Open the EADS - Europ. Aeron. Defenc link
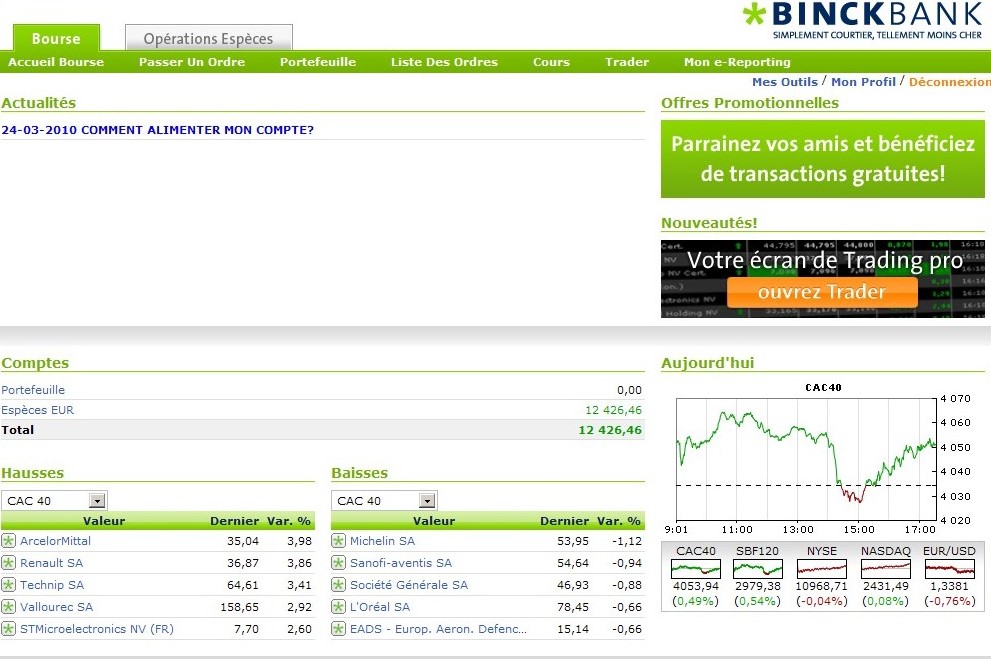991x659 pixels. [438, 629]
